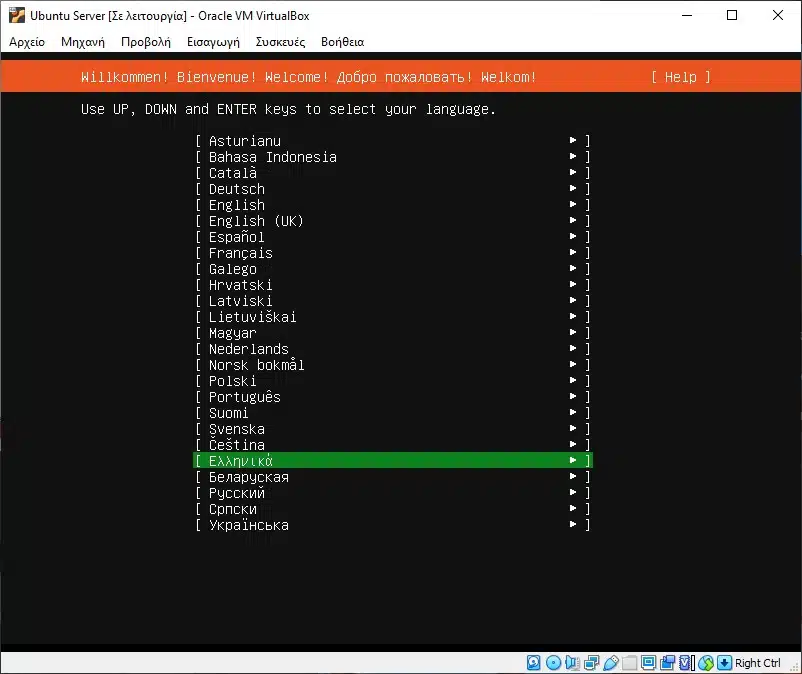Choose English (UK) language option
802x674 pixels.
click(x=393, y=221)
